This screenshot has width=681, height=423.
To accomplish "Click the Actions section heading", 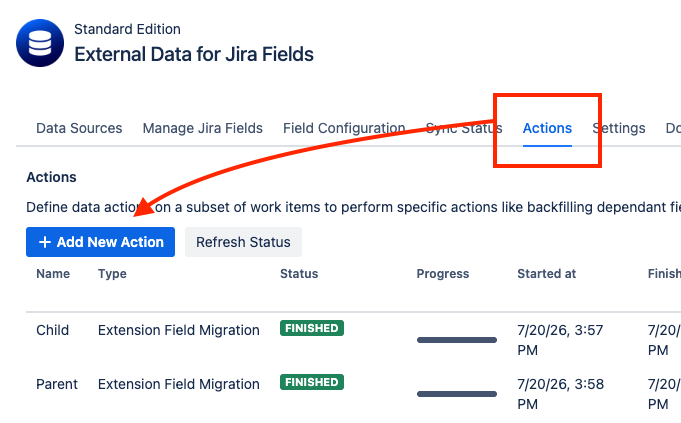I will (x=51, y=177).
